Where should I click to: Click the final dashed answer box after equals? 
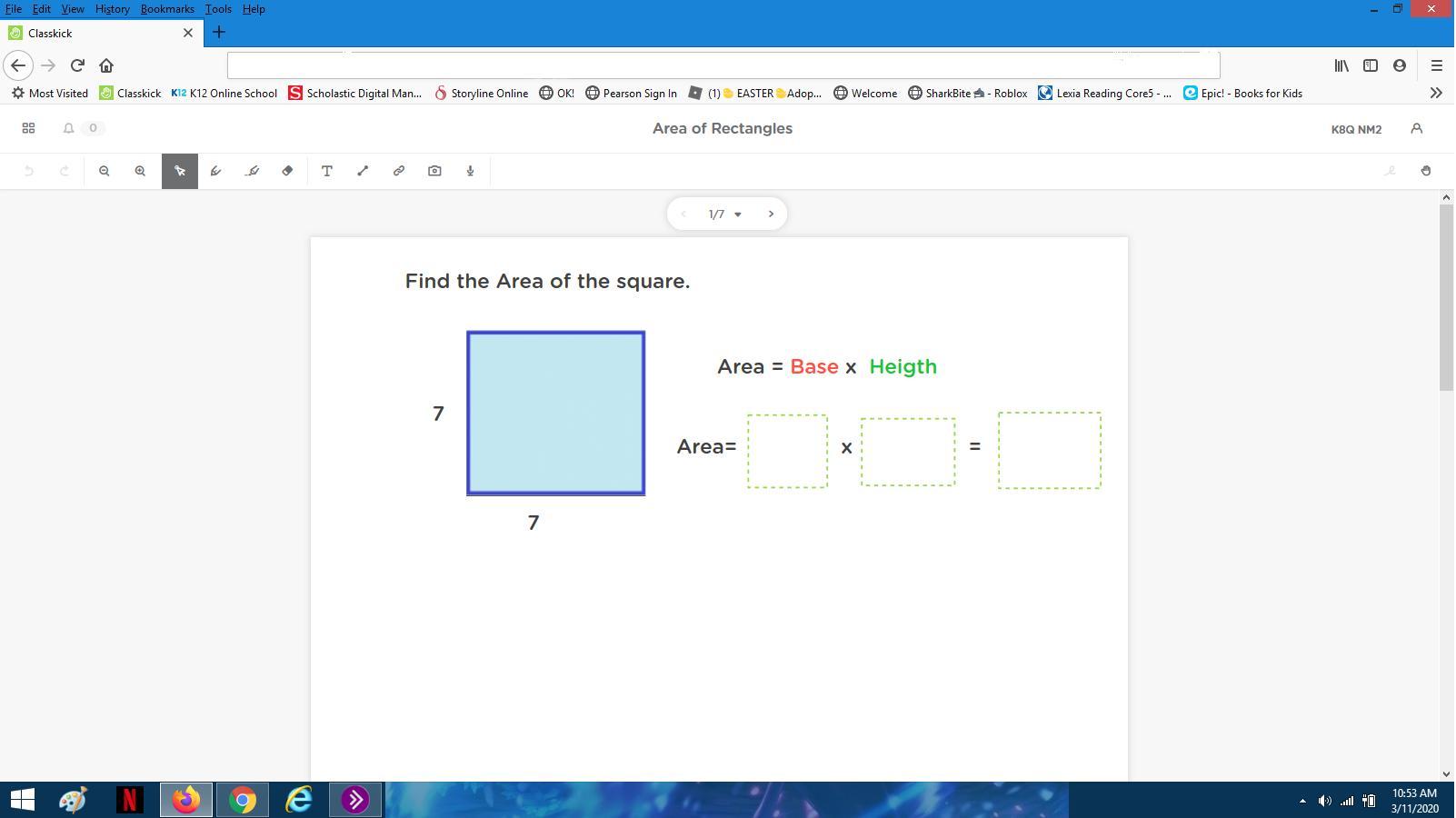pos(1050,451)
